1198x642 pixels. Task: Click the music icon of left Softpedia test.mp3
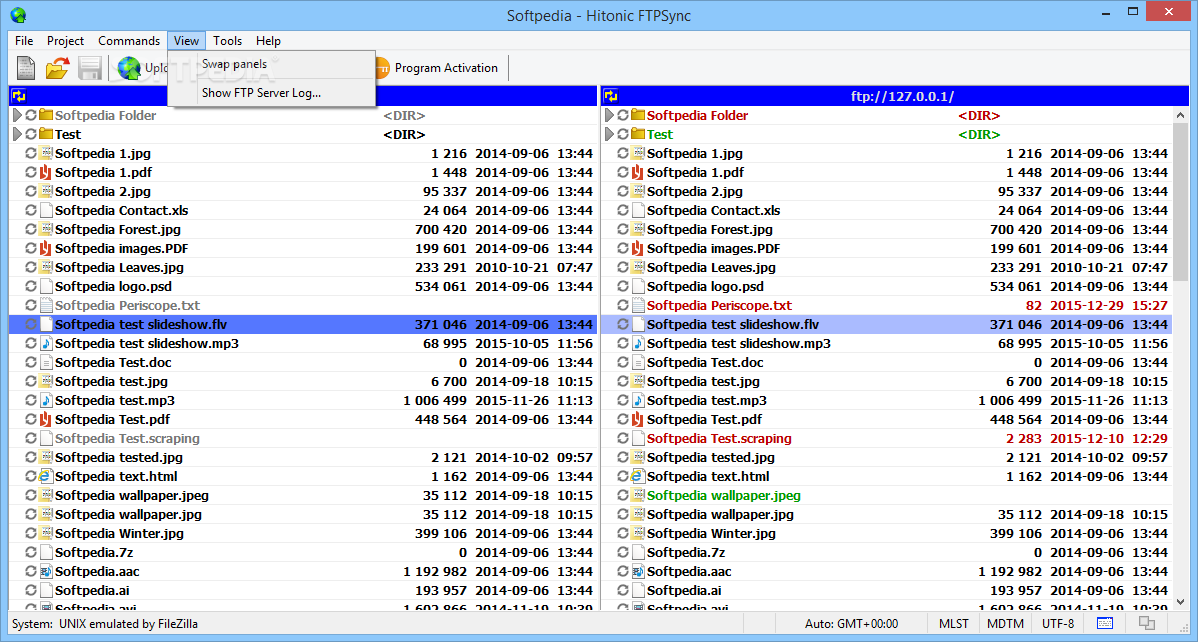tap(45, 400)
